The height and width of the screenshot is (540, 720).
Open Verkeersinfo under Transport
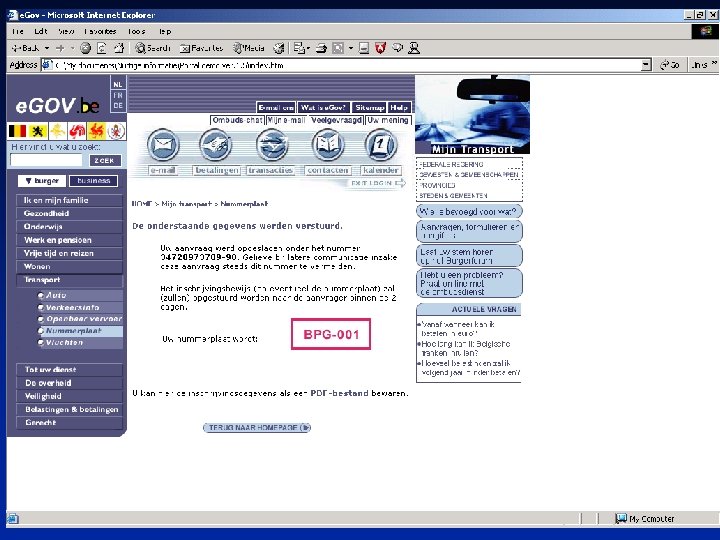point(80,307)
